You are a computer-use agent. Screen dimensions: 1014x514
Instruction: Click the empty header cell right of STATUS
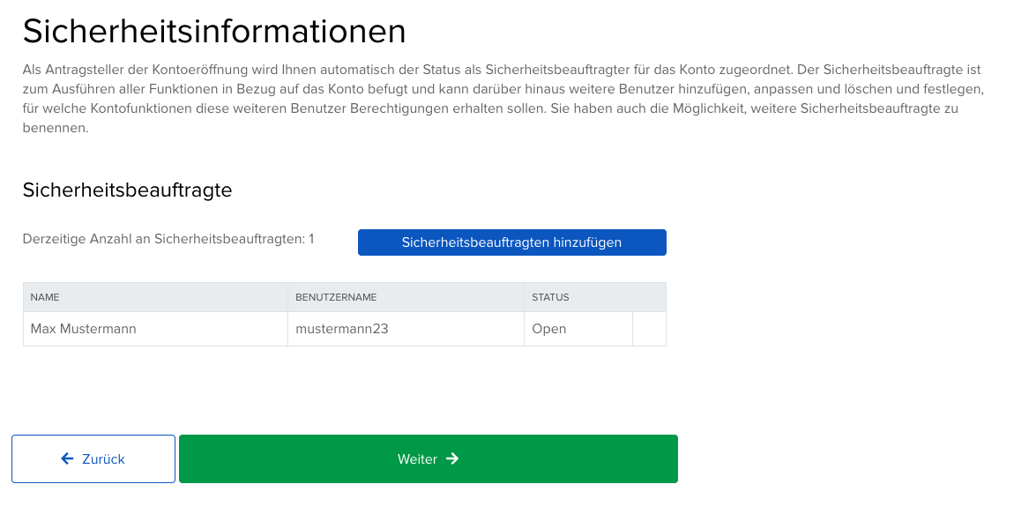click(649, 297)
